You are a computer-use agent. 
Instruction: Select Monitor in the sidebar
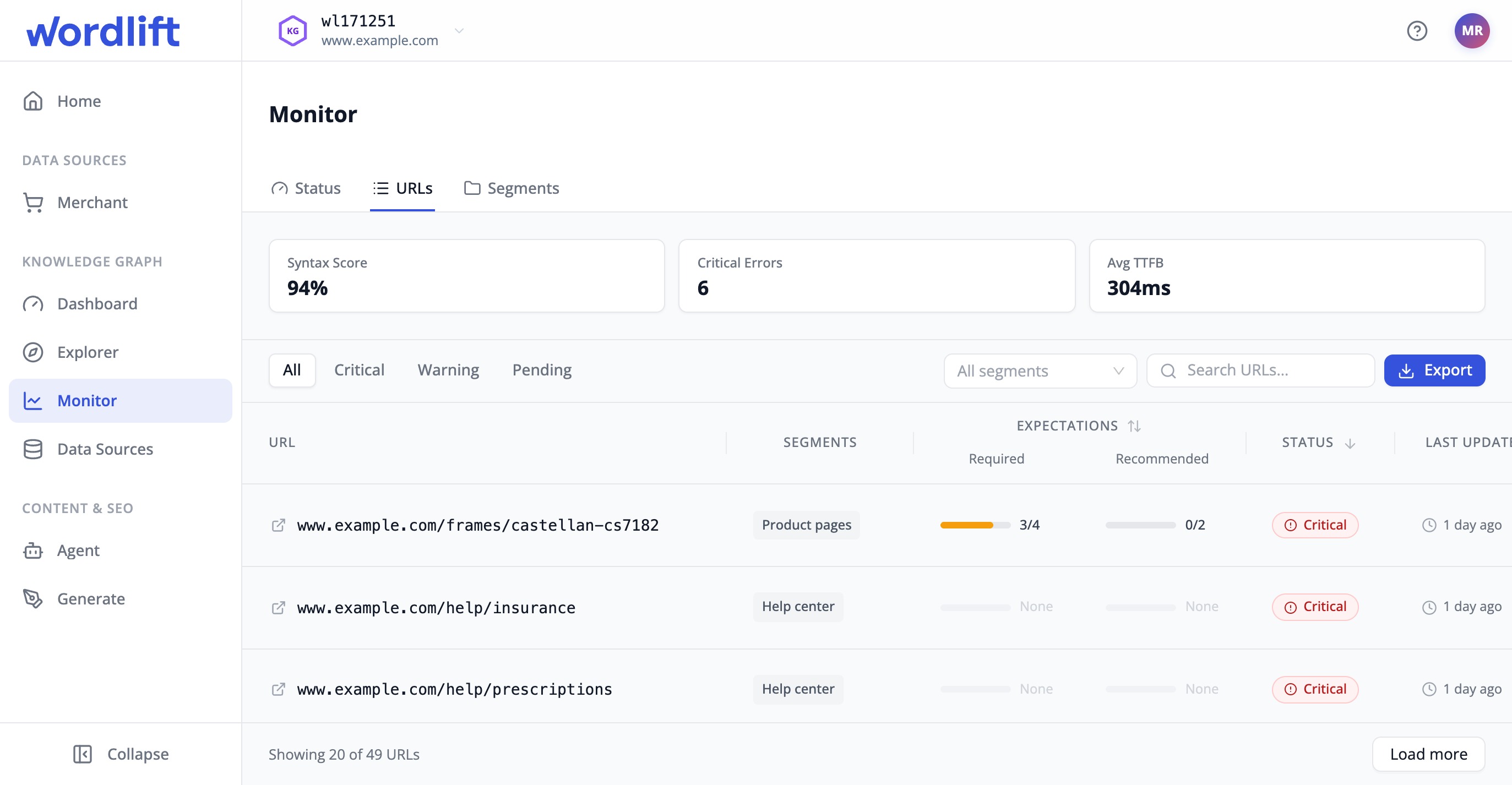pos(121,401)
